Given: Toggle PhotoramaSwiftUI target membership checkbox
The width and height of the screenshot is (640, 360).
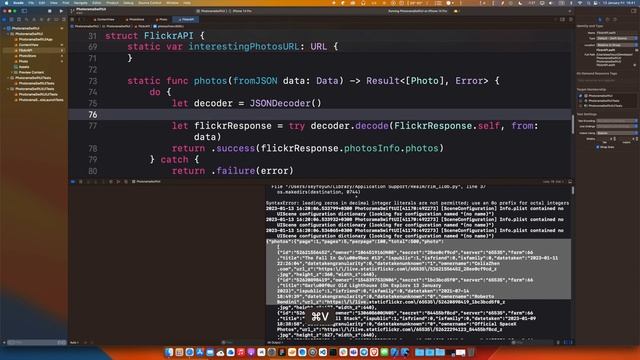Looking at the screenshot, I should pos(580,96).
